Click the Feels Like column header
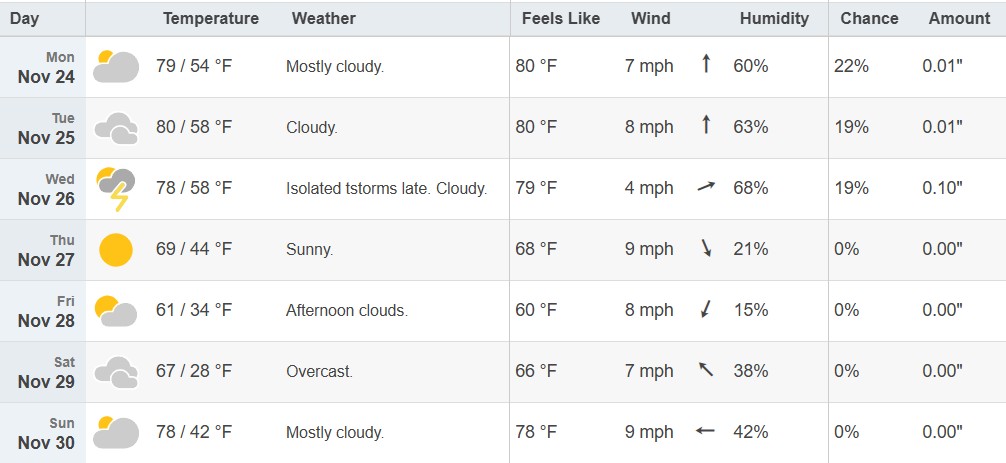1006x463 pixels. [x=561, y=19]
